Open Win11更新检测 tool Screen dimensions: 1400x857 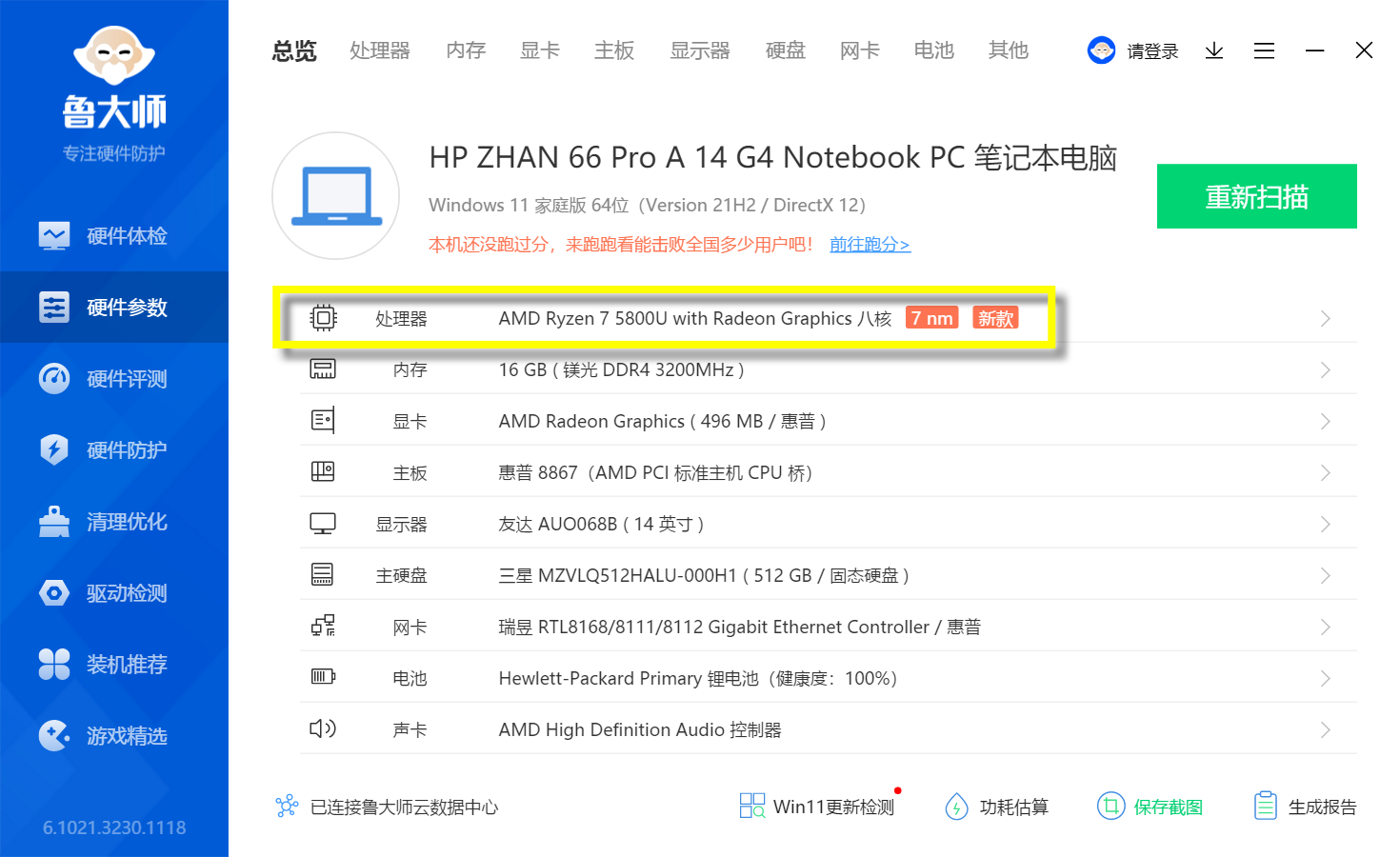coord(817,807)
